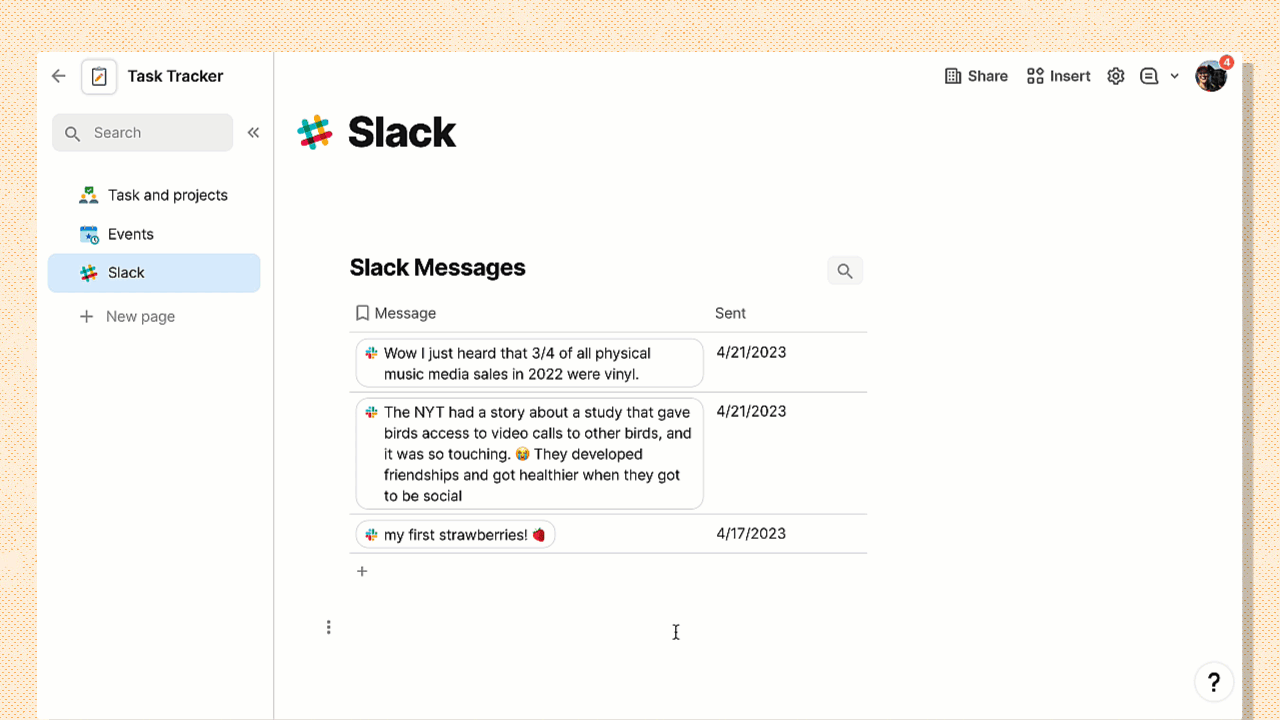Open the Slack page in sidebar
This screenshot has width=1280, height=720.
pyautogui.click(x=125, y=272)
